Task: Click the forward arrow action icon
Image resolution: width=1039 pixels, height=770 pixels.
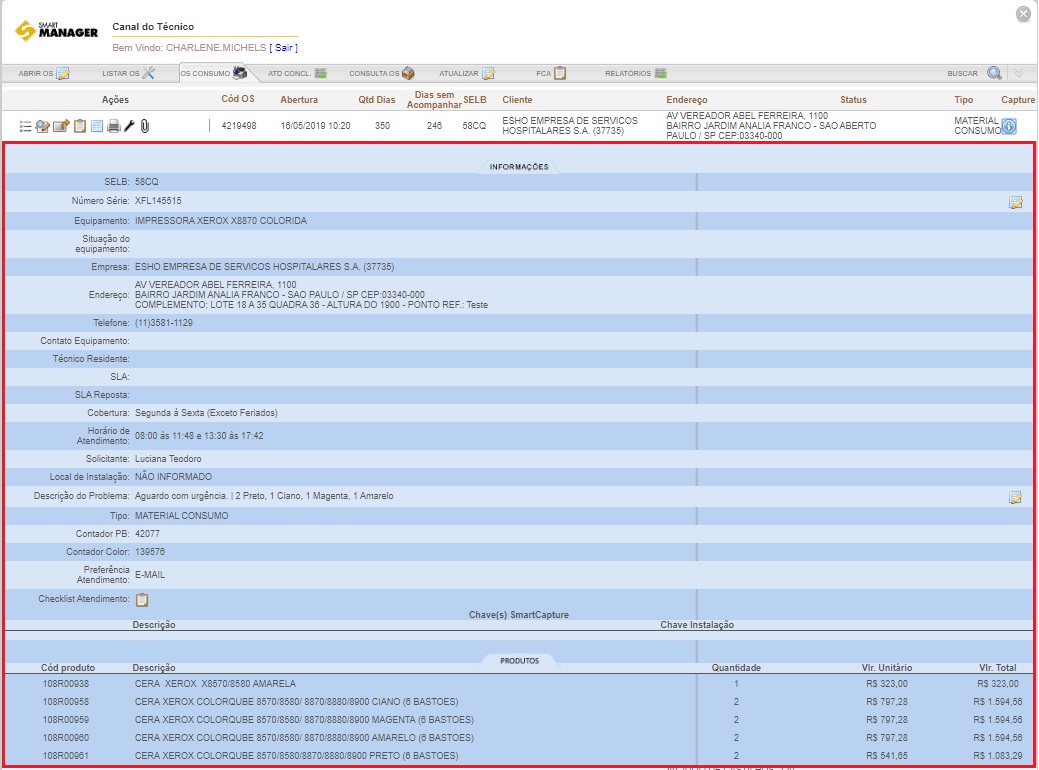Action: tap(61, 126)
